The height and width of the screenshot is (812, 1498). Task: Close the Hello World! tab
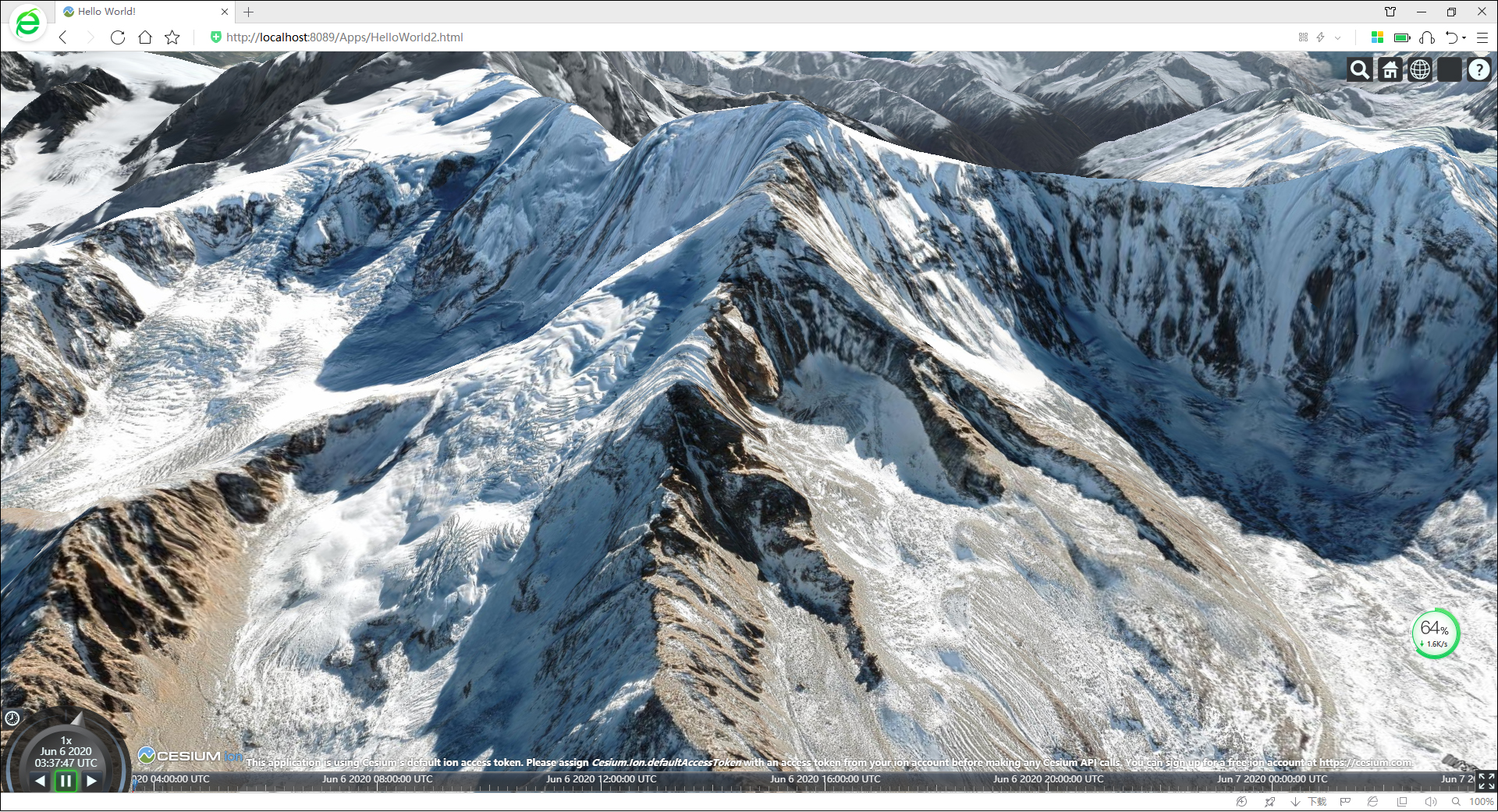coord(225,12)
